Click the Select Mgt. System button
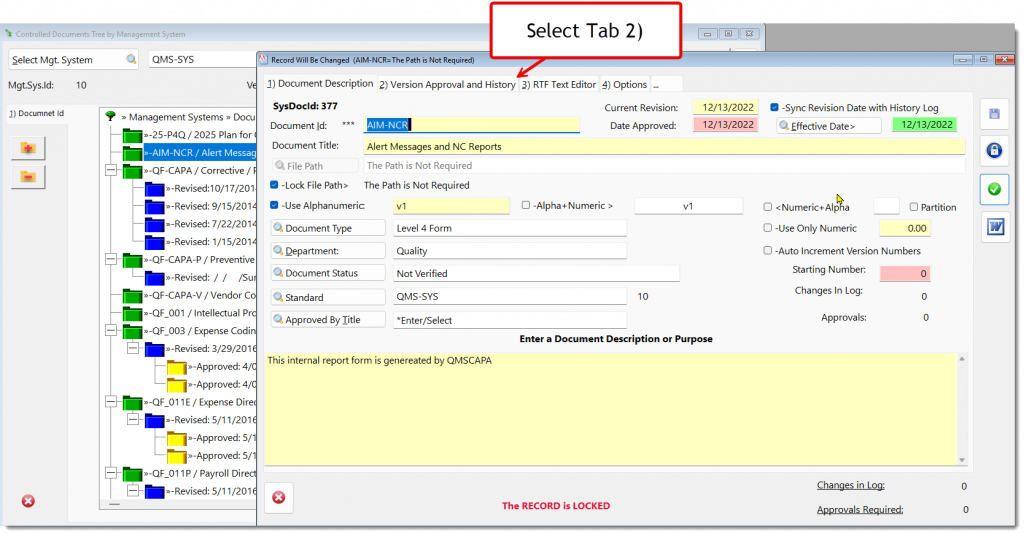This screenshot has height=535, width=1024. (x=73, y=59)
